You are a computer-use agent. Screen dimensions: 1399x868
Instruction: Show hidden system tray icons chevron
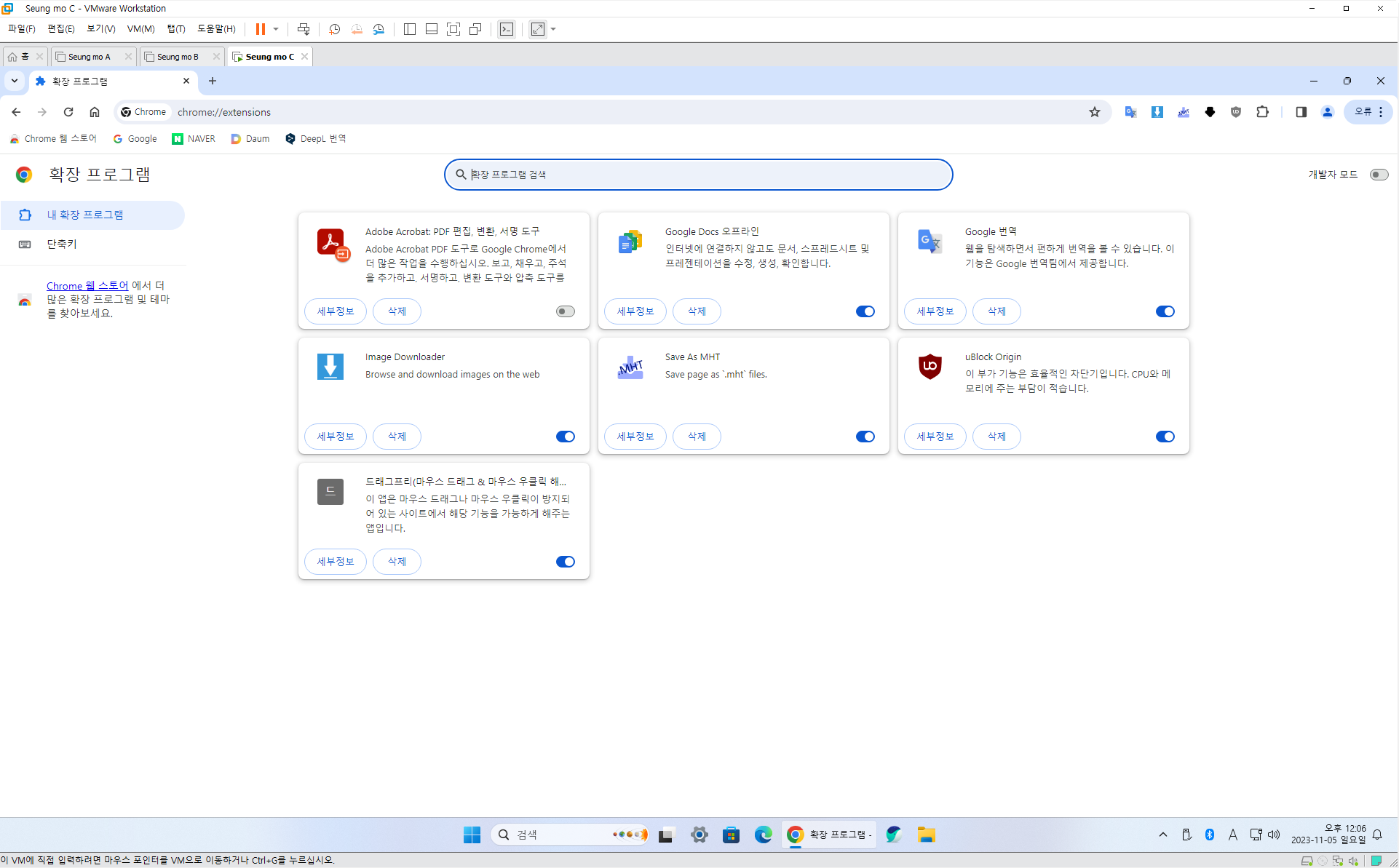1162,835
